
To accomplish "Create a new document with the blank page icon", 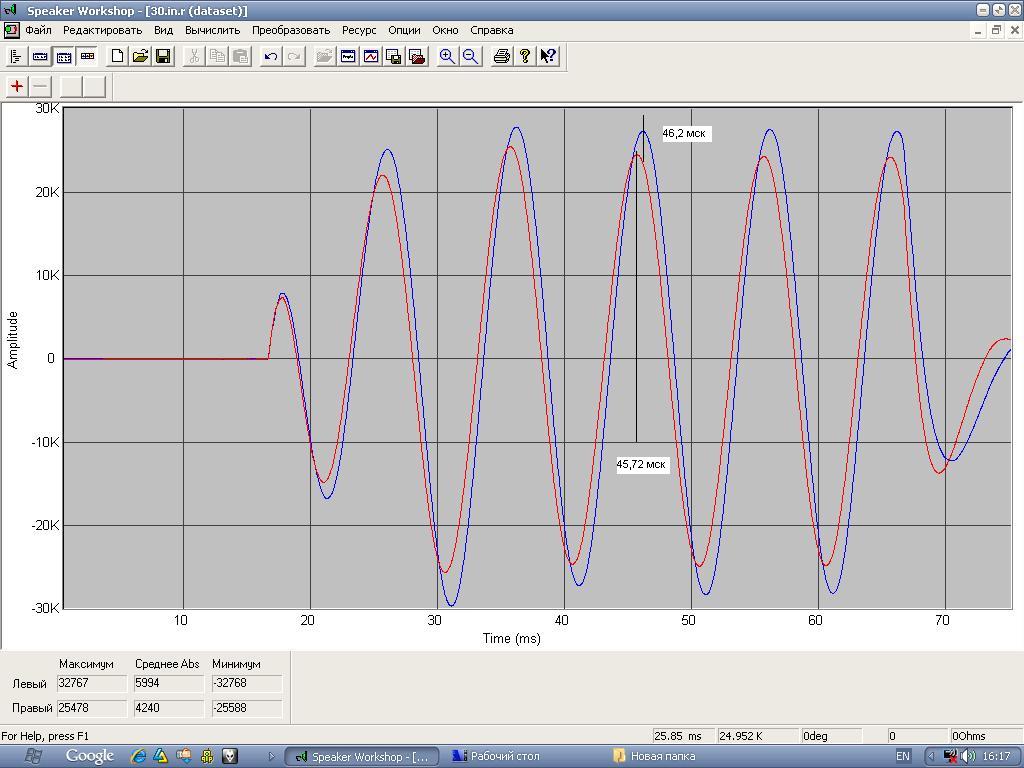I will (117, 57).
